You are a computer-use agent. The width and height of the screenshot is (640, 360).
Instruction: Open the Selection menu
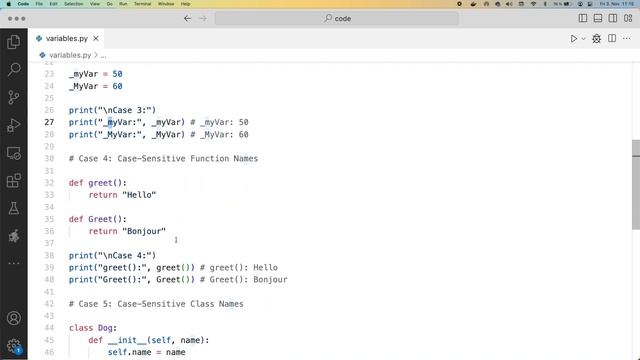[73, 4]
